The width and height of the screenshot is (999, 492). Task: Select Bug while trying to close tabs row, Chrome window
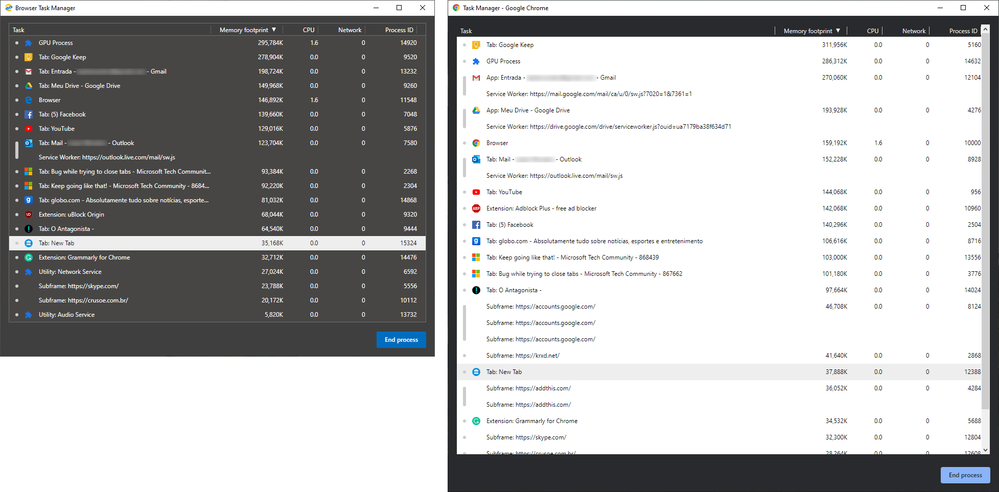coord(720,274)
